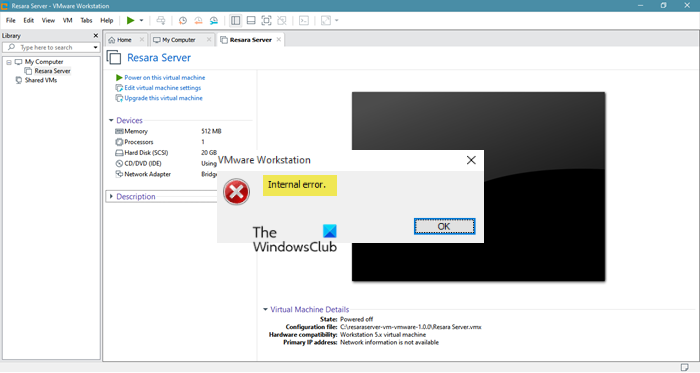Toggle the thumbnail bar view icon

[x=251, y=21]
